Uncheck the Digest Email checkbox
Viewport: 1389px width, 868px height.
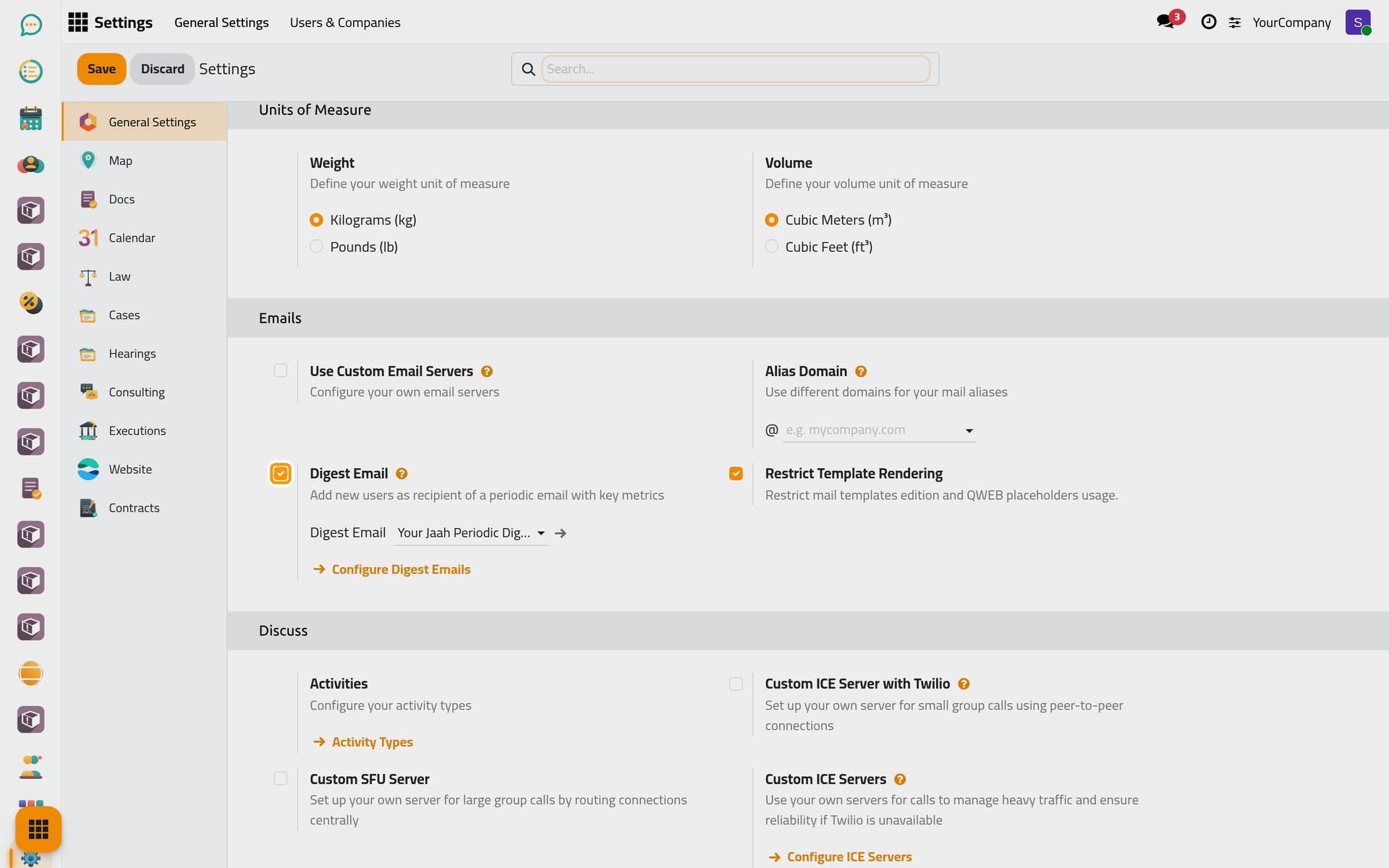(x=281, y=474)
